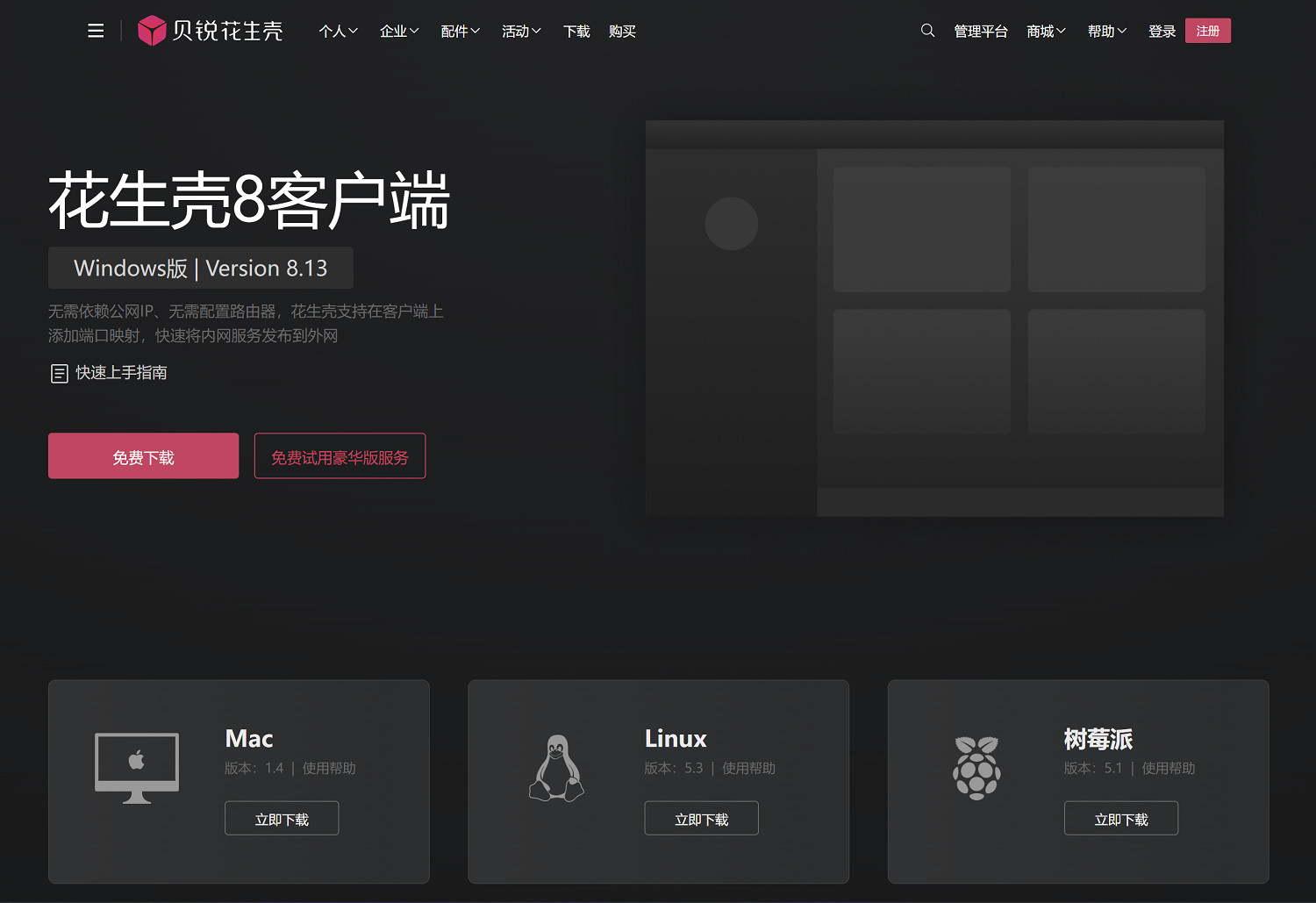Click the Mac computer icon
Image resolution: width=1316 pixels, height=903 pixels.
137,768
